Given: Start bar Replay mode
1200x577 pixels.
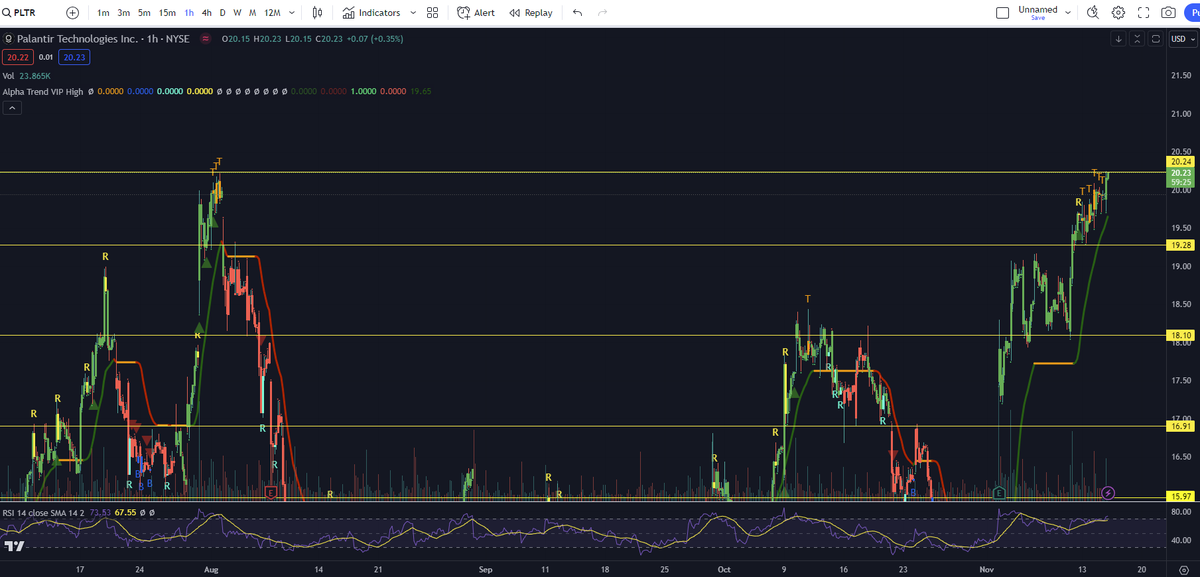Looking at the screenshot, I should [530, 13].
